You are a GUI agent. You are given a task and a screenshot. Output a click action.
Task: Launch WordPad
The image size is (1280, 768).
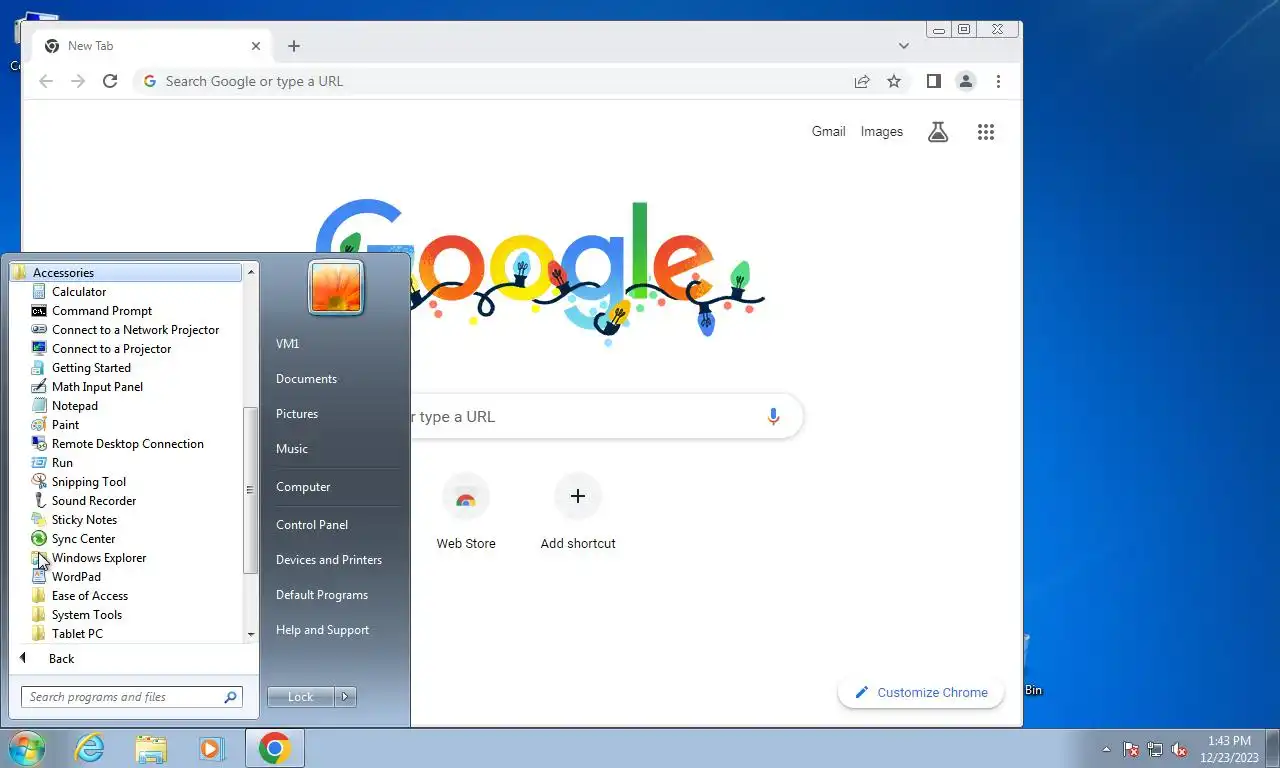(76, 577)
